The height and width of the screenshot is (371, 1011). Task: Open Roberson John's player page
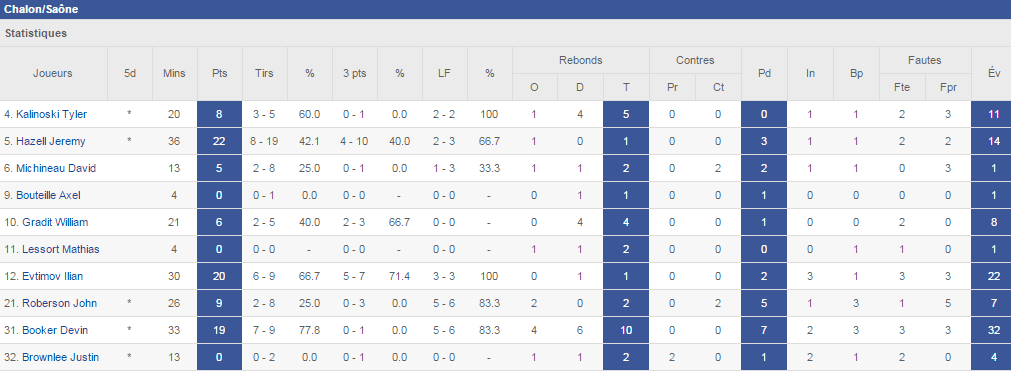[x=59, y=303]
